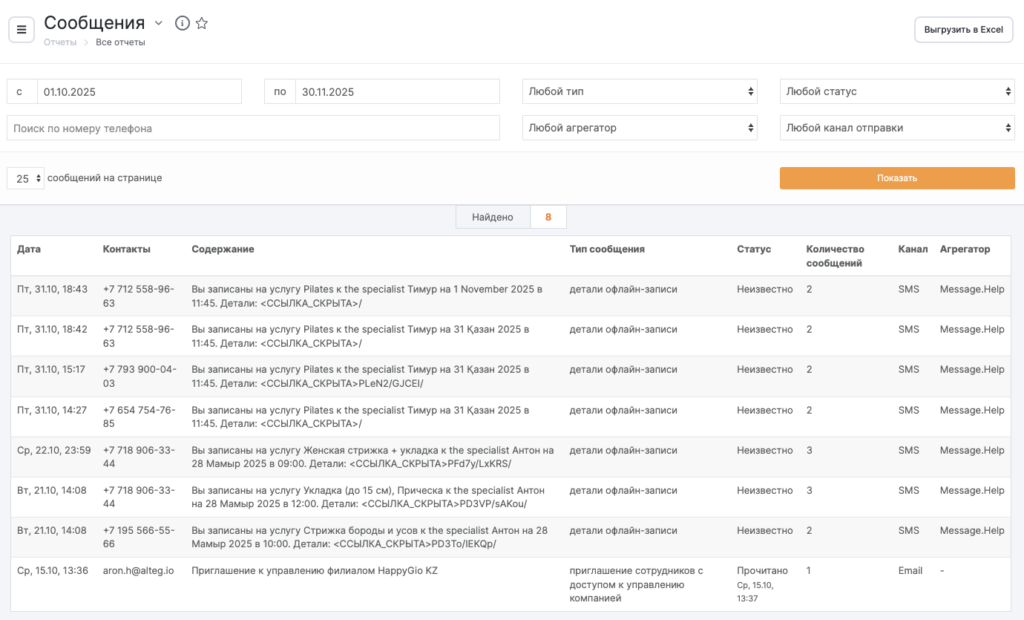Open the Любой тип dropdown
Screen dimensions: 1024x620
click(640, 91)
